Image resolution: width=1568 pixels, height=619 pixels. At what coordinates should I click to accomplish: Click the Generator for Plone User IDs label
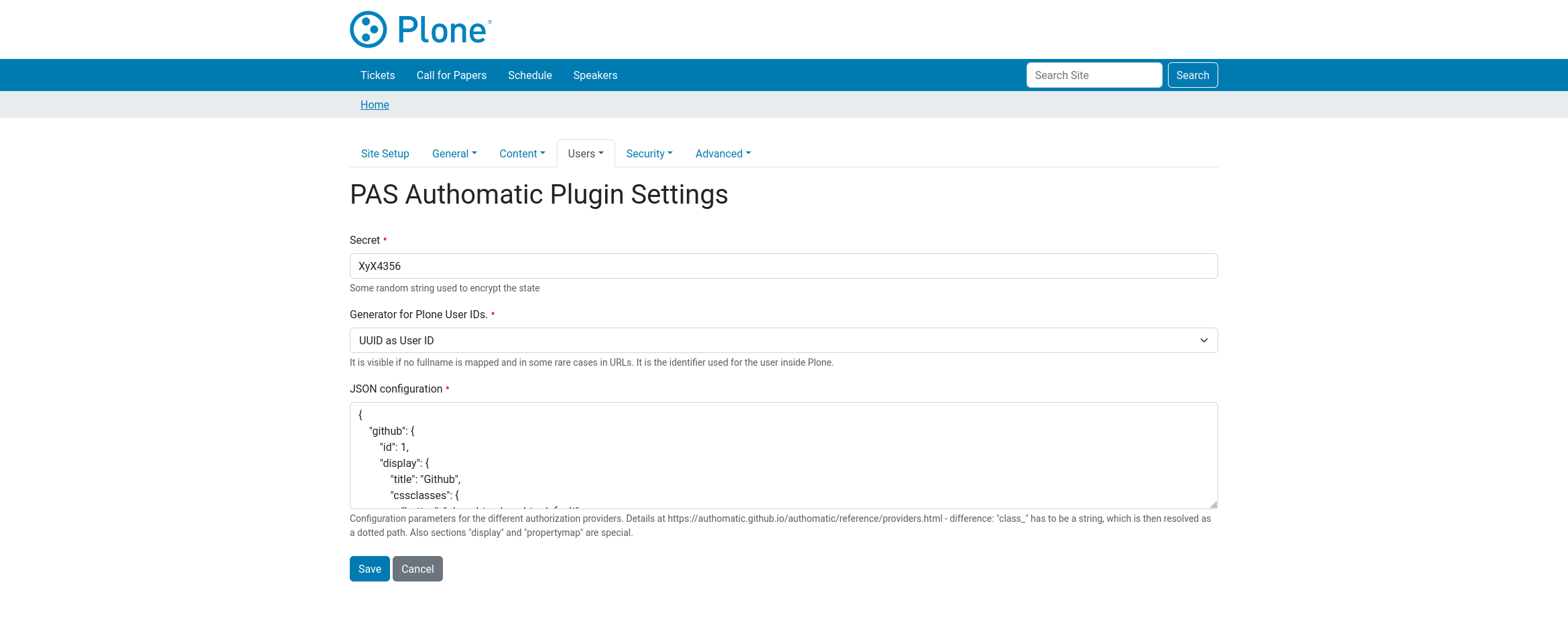(x=419, y=314)
